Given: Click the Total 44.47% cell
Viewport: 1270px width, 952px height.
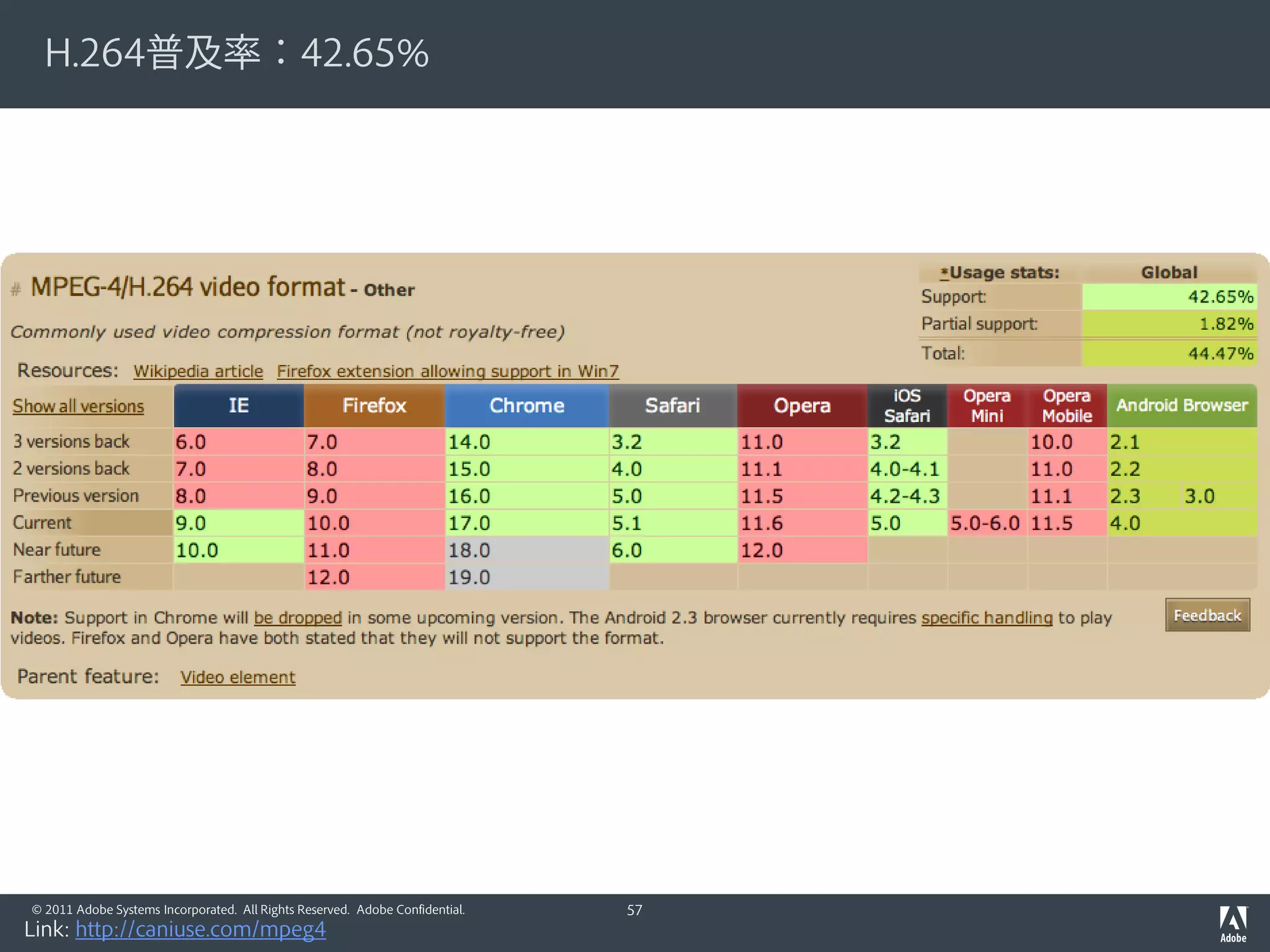Looking at the screenshot, I should pos(1170,353).
